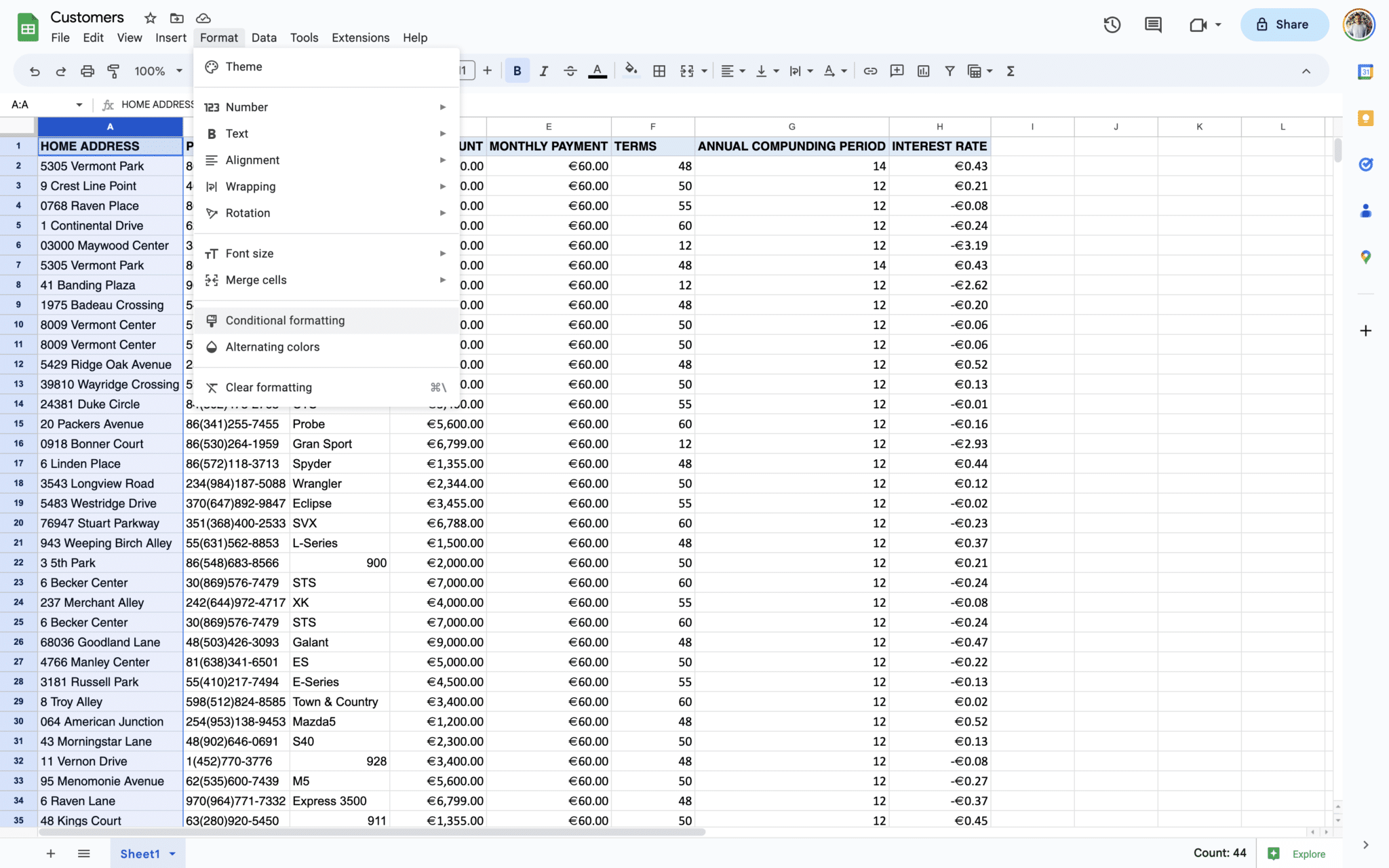Click the Insert chart icon
The image size is (1389, 868).
(923, 71)
